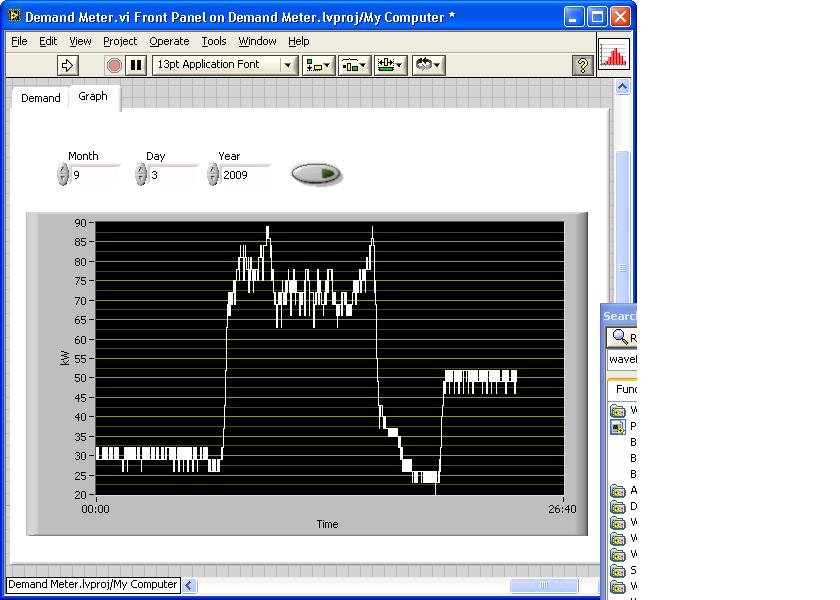The height and width of the screenshot is (600, 840).
Task: Toggle the green arrow oval button
Action: pos(316,174)
